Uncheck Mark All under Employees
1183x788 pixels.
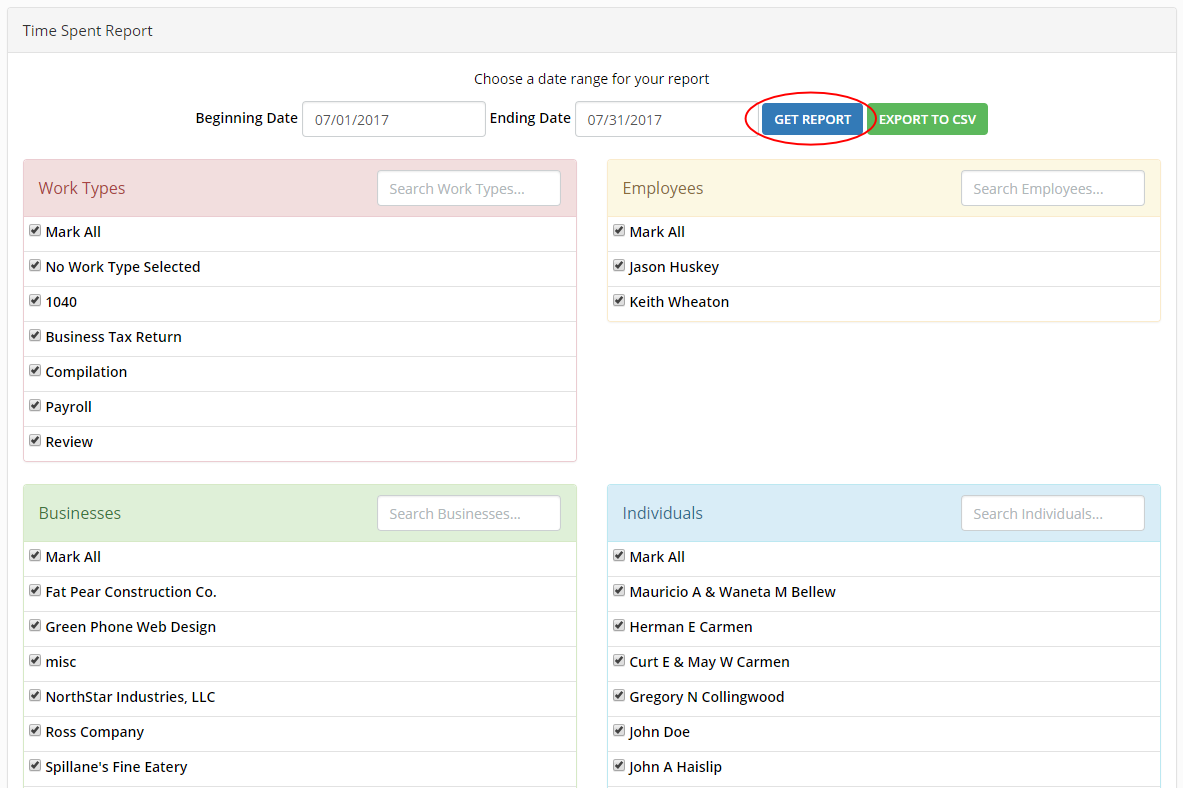tap(619, 230)
